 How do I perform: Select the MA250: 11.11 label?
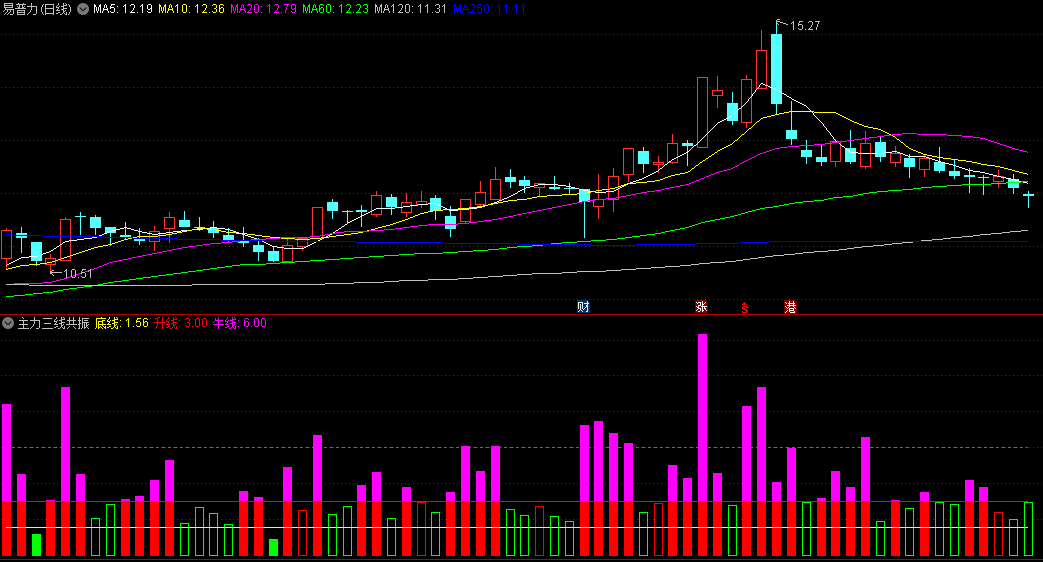coord(489,9)
